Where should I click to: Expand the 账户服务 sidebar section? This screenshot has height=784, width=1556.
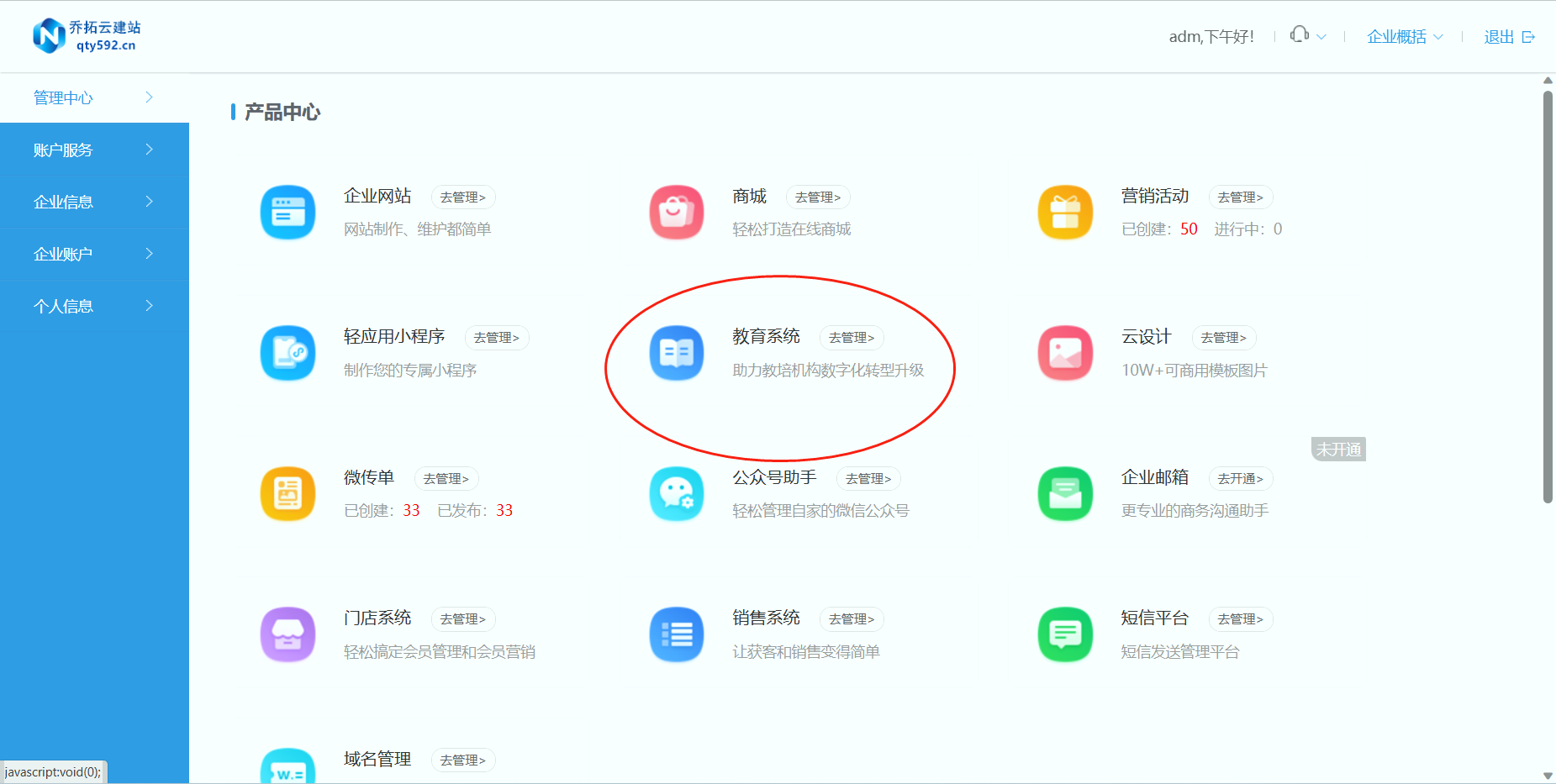[x=94, y=150]
